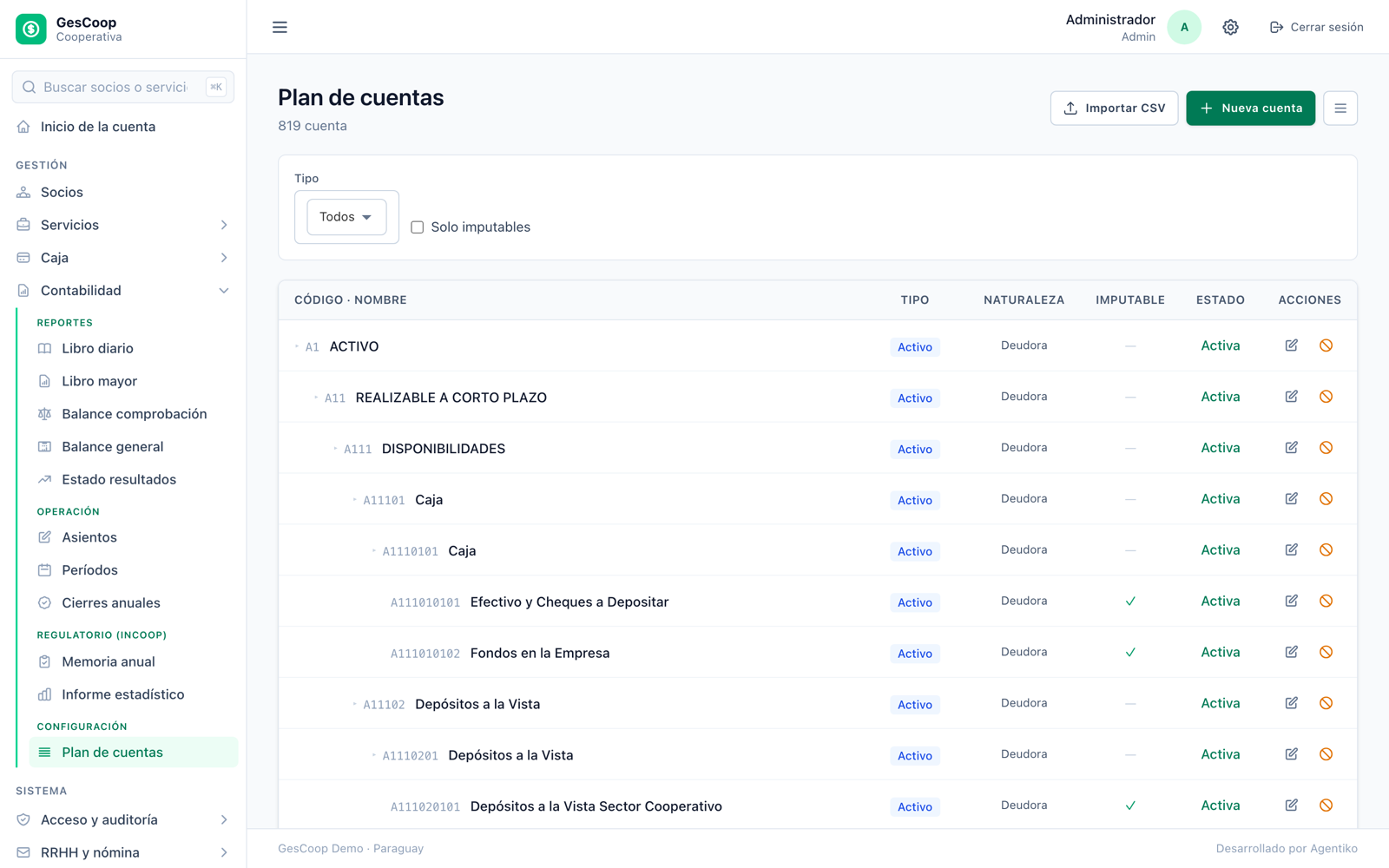Edit A11102 Depósitos a la Vista

1292,703
